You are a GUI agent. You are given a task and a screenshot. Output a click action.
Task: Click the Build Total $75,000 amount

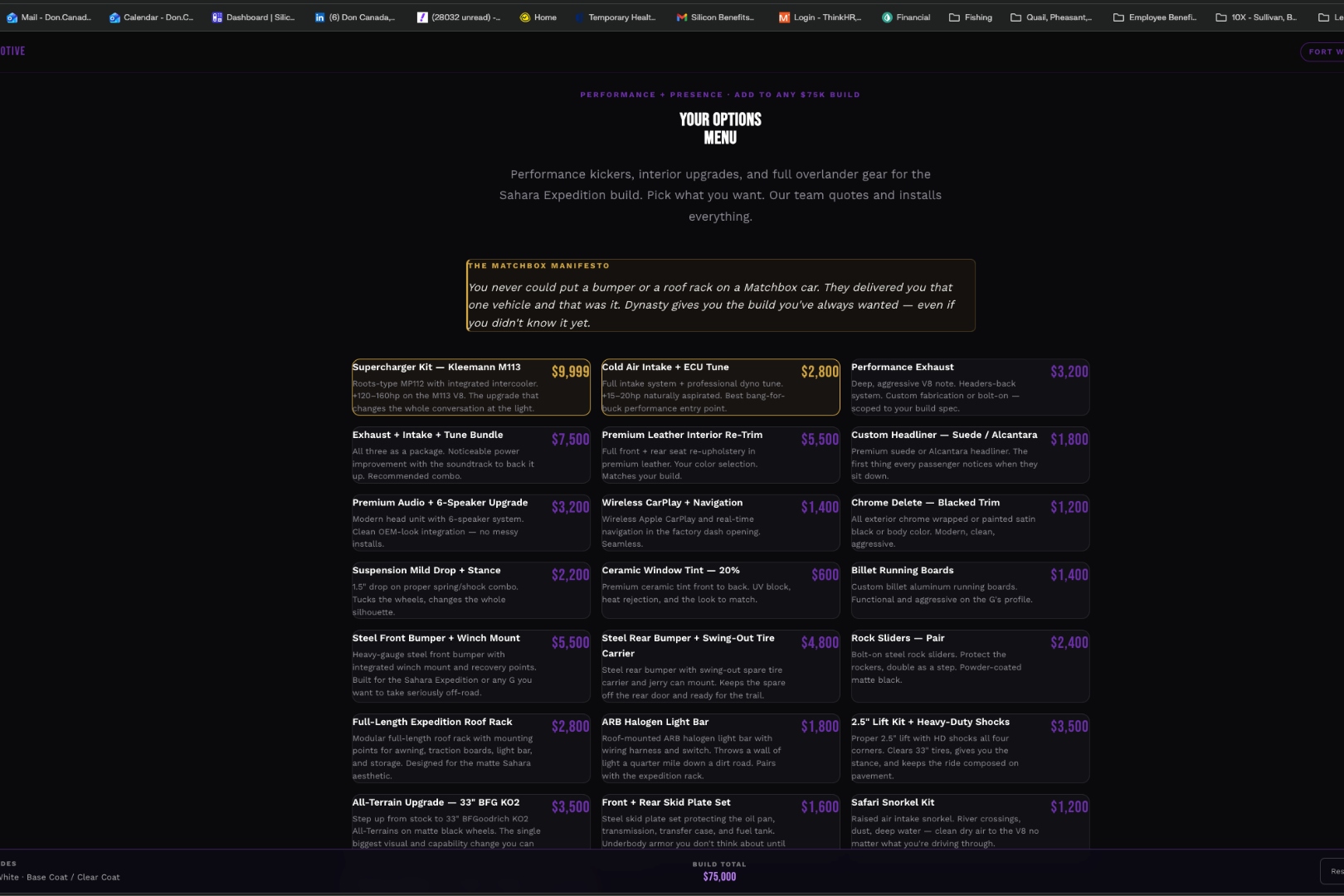click(719, 877)
